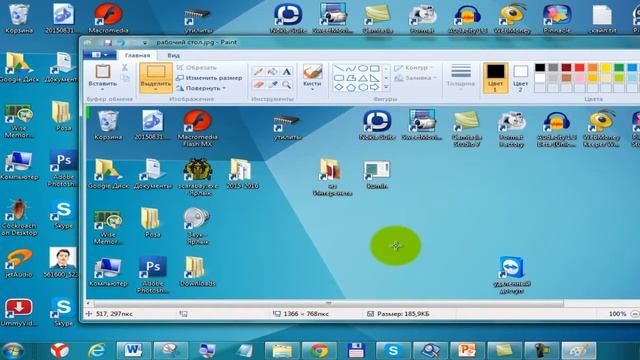Choose the Right triangle shape
The height and width of the screenshot is (360, 640).
pos(374,78)
